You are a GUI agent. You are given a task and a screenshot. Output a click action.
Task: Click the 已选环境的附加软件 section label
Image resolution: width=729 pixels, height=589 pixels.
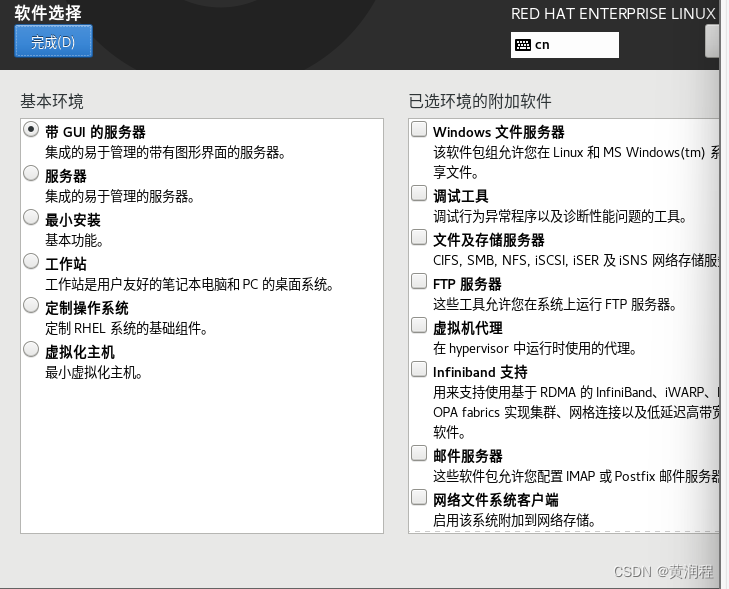480,101
